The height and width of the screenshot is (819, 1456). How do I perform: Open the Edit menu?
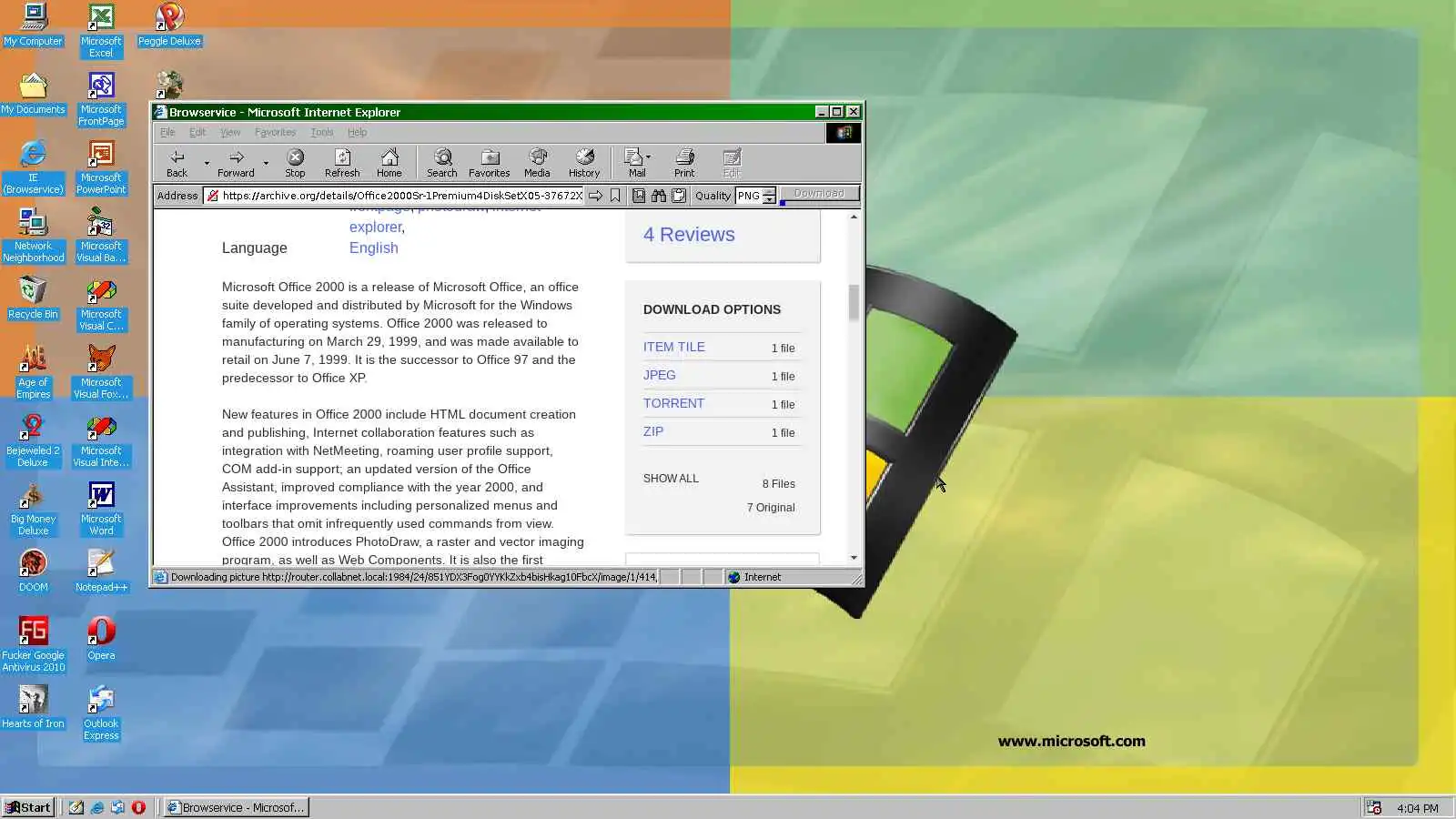coord(197,132)
